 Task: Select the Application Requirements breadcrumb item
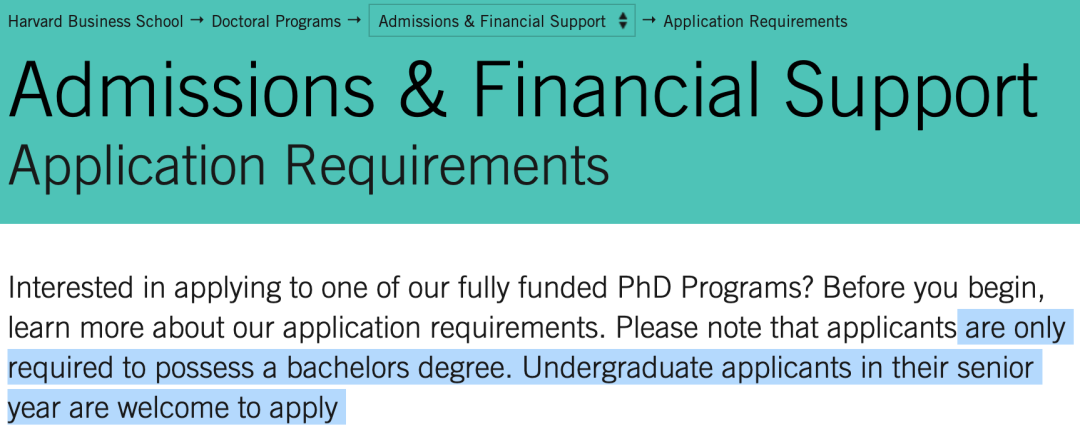pos(755,21)
